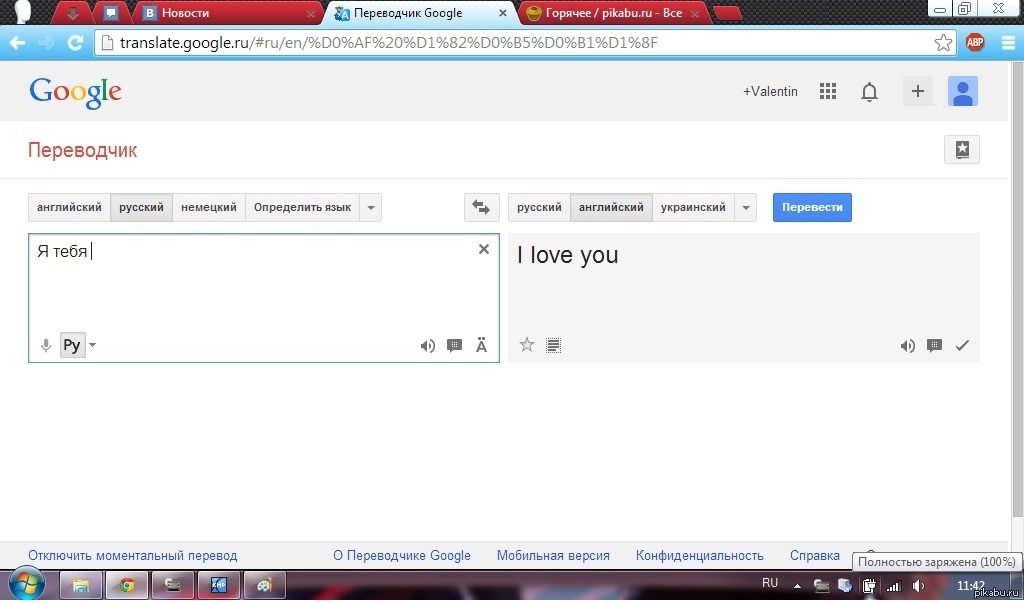Open the volume speaker tray icon

coord(918,586)
